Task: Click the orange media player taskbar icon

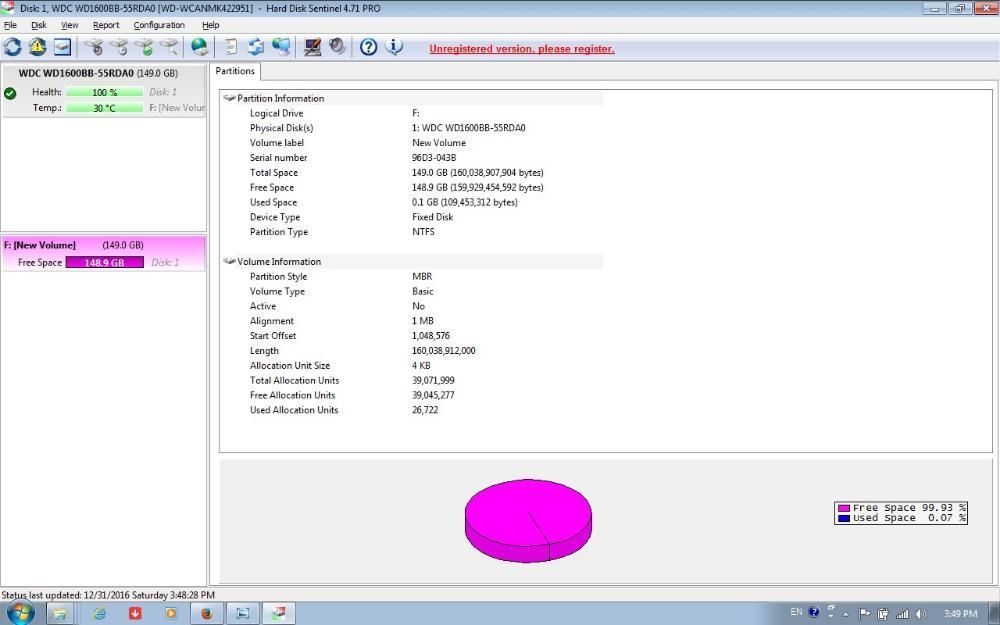Action: [171, 614]
